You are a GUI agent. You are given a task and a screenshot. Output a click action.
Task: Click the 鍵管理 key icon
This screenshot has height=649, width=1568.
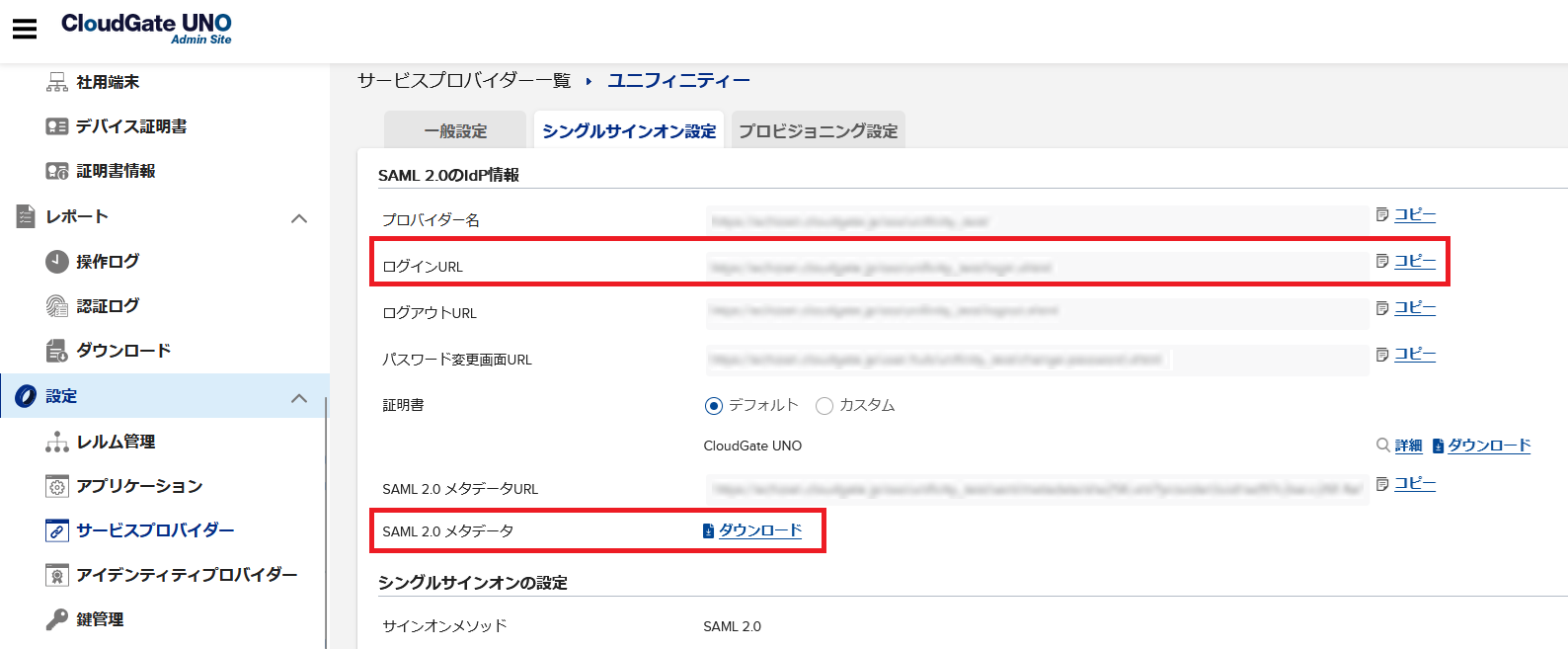pyautogui.click(x=57, y=619)
